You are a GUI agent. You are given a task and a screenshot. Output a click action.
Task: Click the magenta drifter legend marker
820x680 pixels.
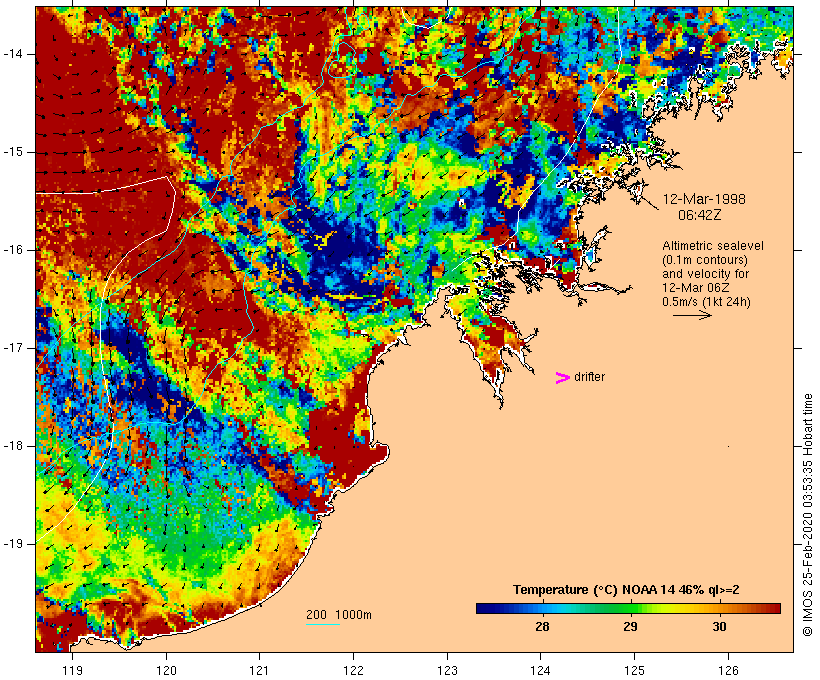coord(562,378)
